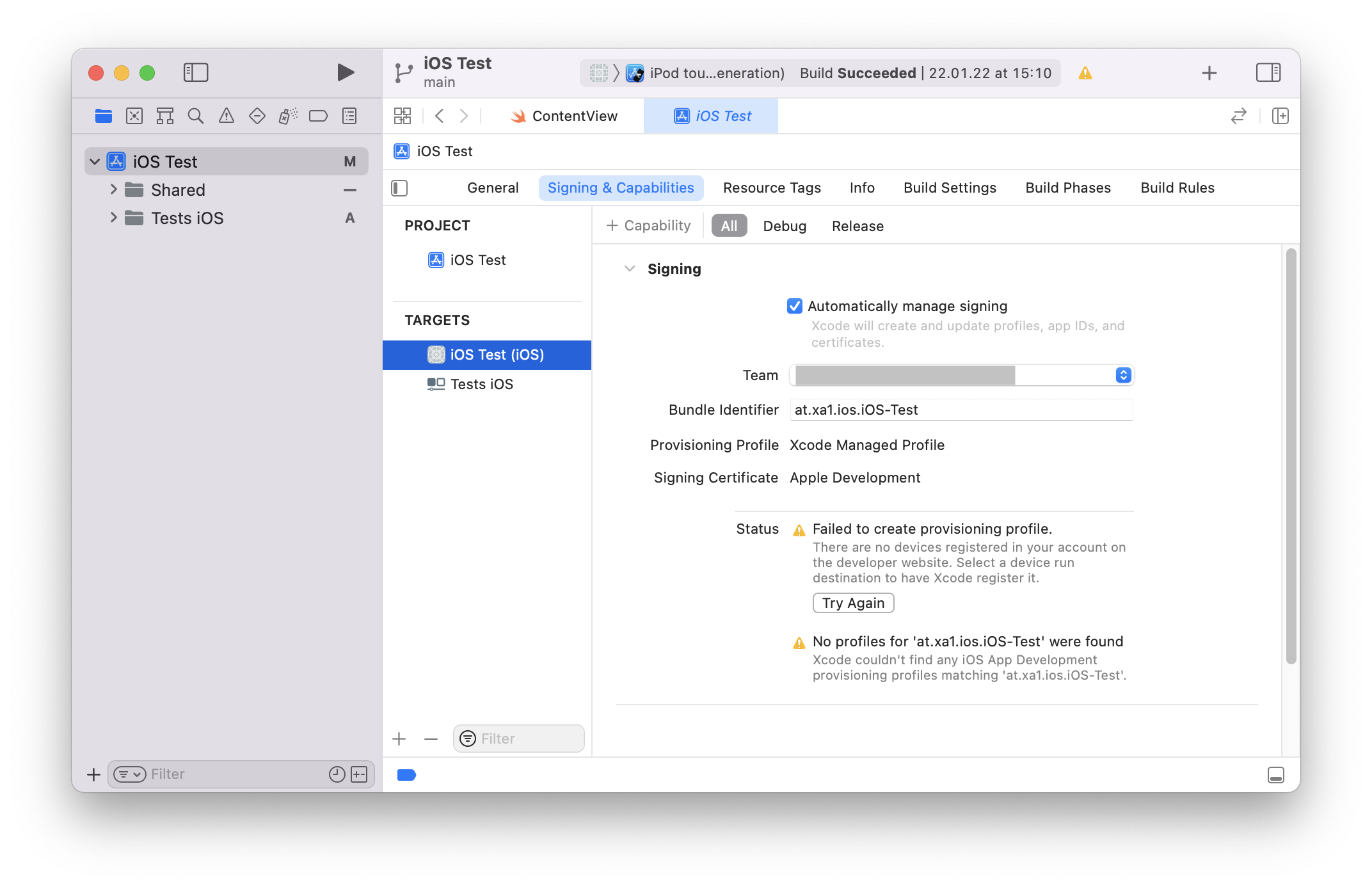This screenshot has width=1372, height=887.
Task: Toggle the project editor sidebar panel
Action: pyautogui.click(x=399, y=188)
